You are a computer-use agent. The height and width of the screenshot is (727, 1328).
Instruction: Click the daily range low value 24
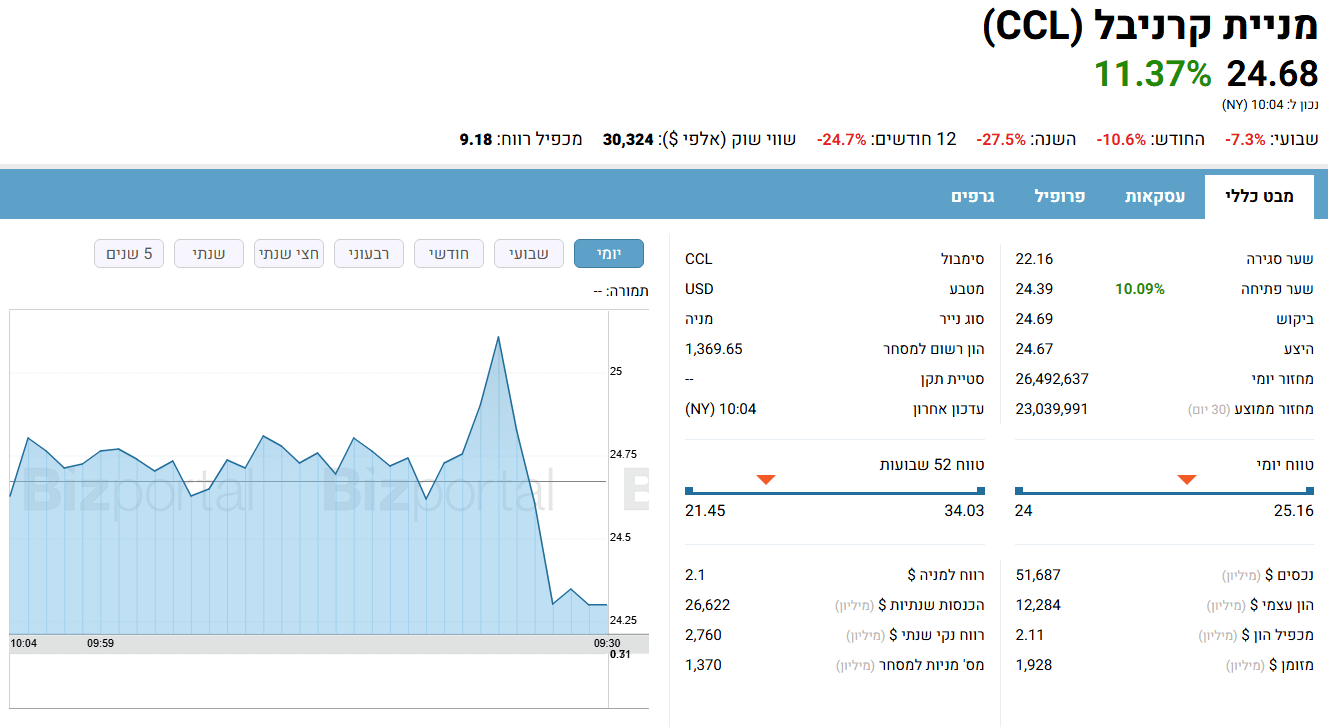[x=1024, y=511]
